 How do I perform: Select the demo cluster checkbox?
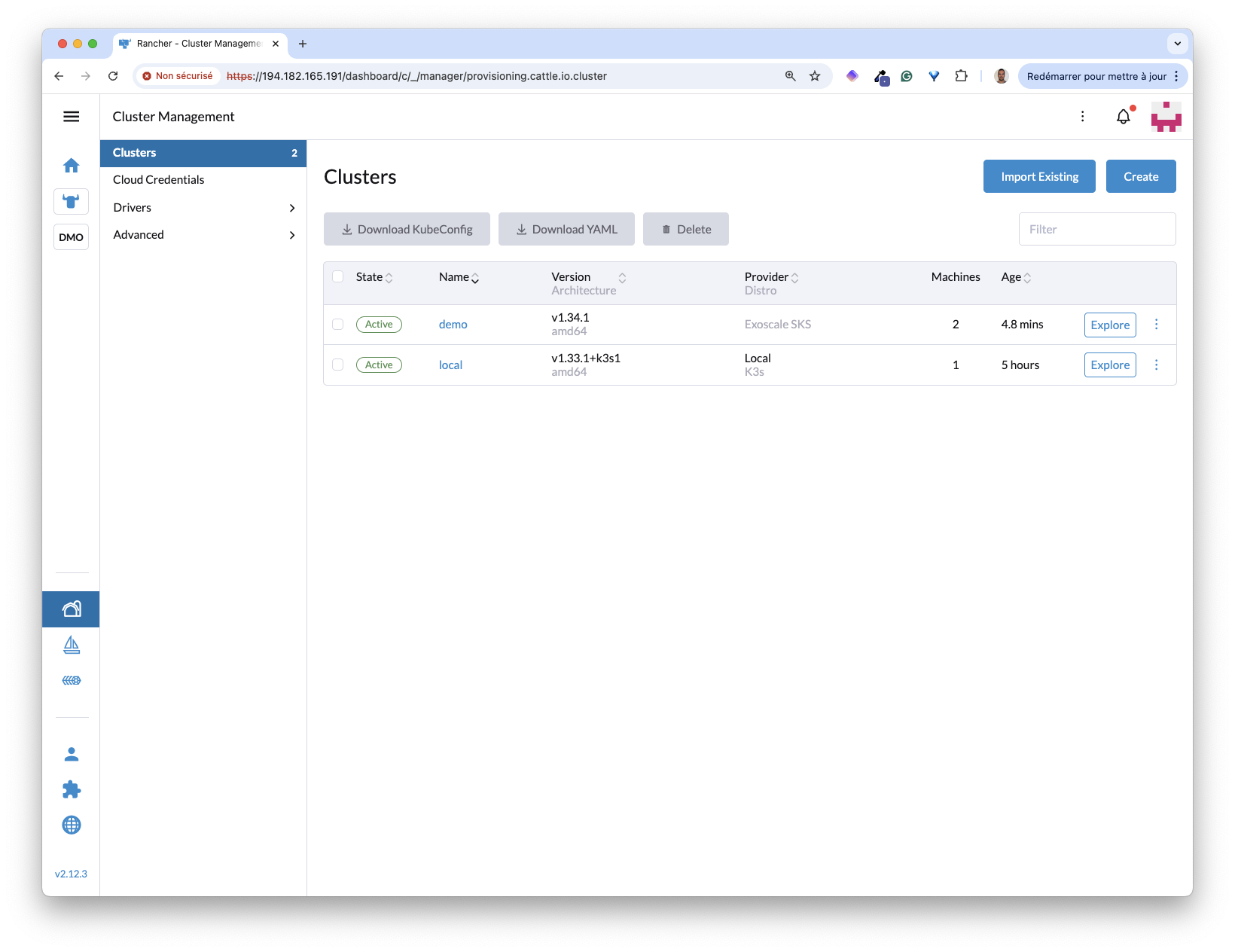(x=338, y=325)
